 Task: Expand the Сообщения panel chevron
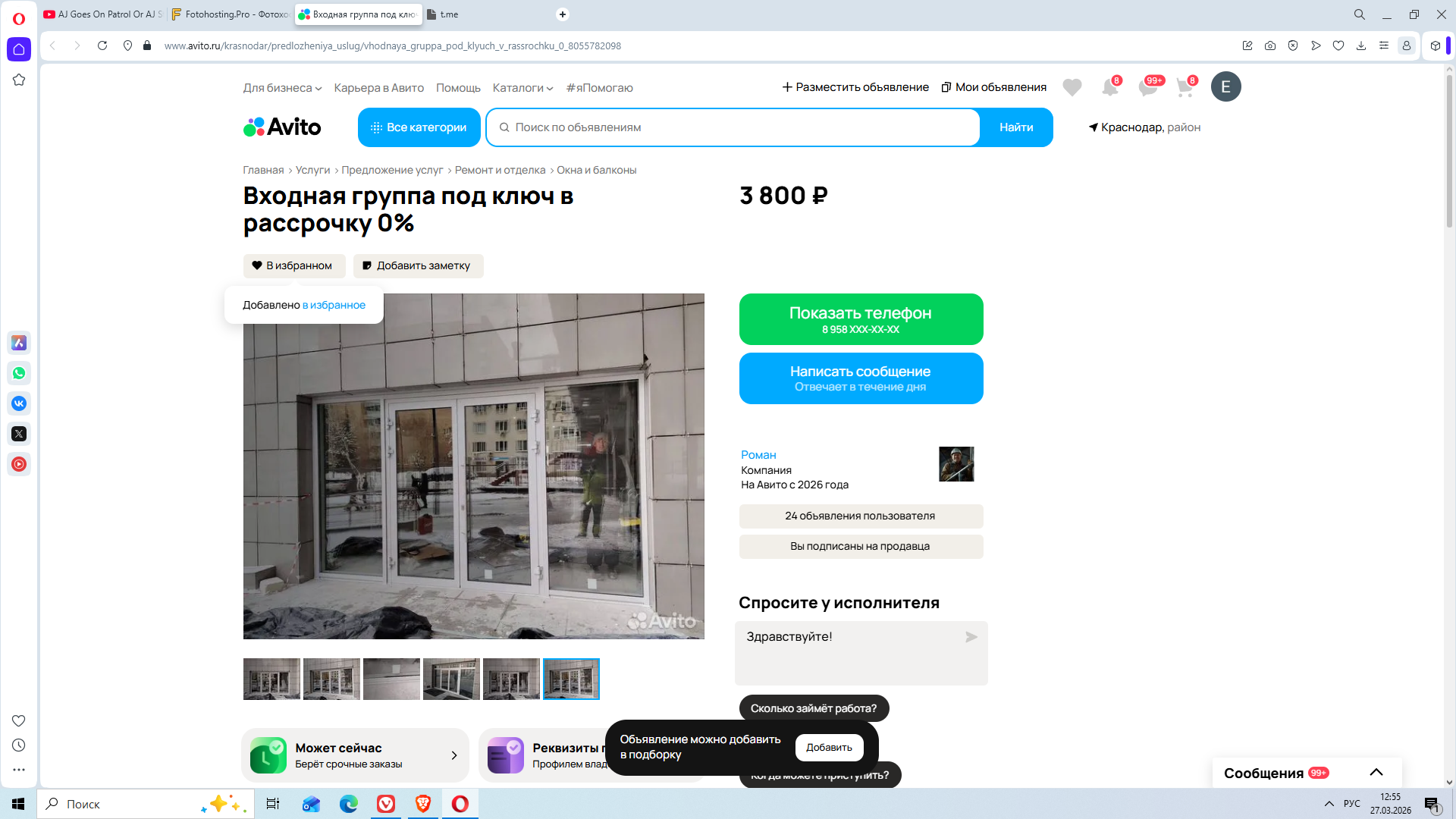[x=1376, y=772]
